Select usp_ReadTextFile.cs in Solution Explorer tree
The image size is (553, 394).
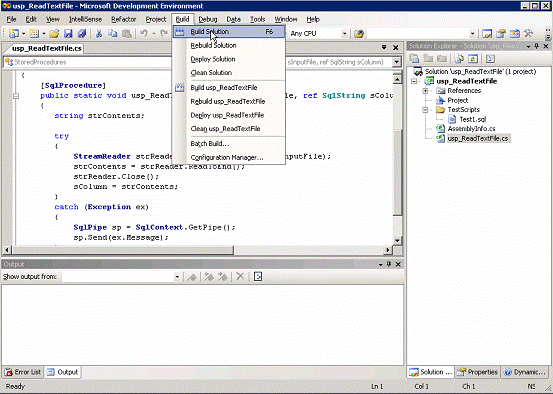tap(478, 138)
